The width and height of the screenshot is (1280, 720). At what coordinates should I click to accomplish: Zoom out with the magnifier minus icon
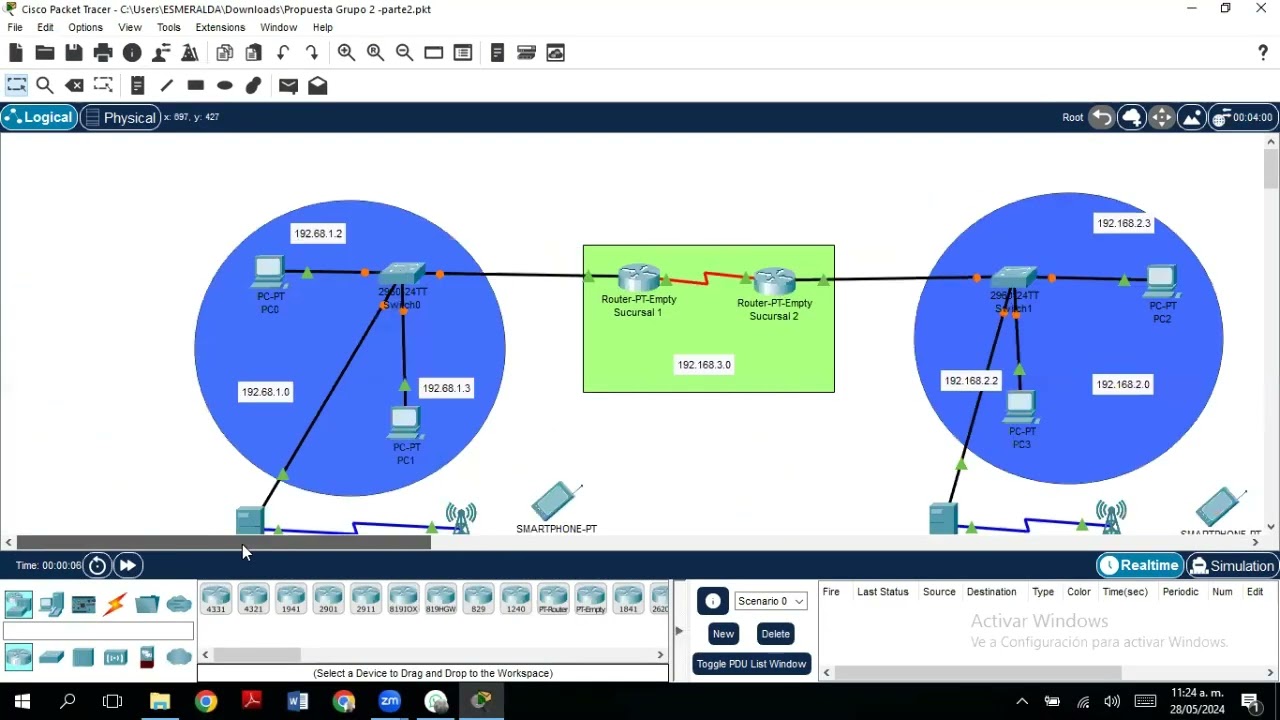405,53
